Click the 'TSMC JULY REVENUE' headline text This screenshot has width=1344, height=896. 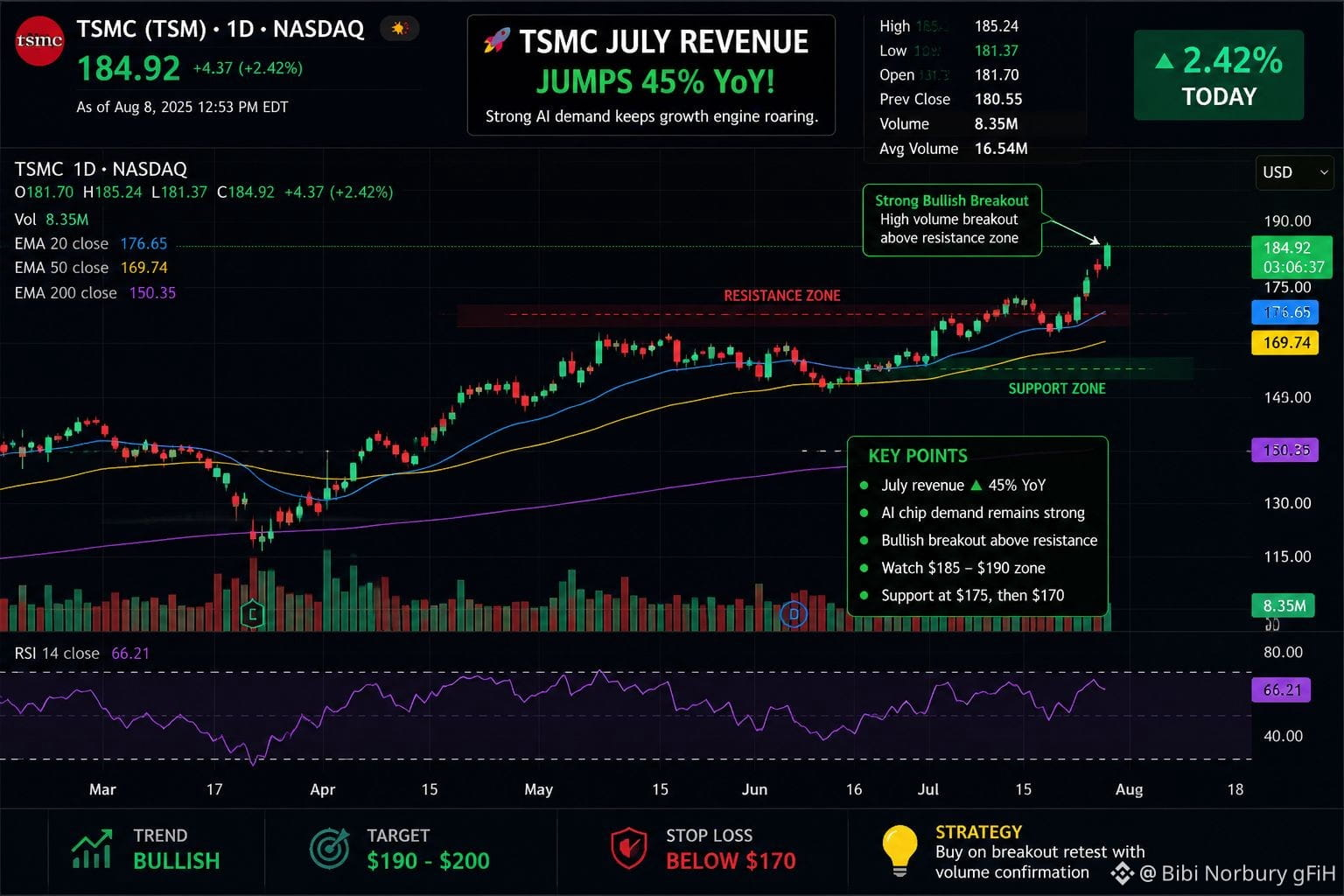pos(663,41)
